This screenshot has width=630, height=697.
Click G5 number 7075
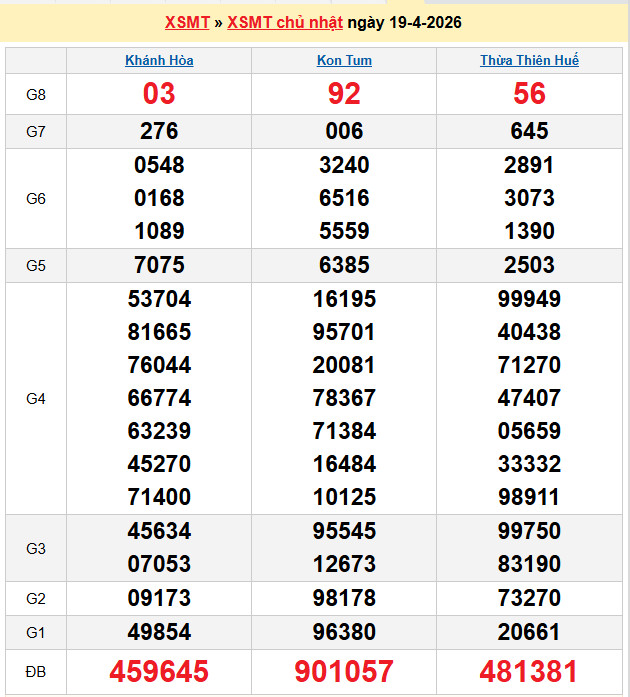point(159,265)
